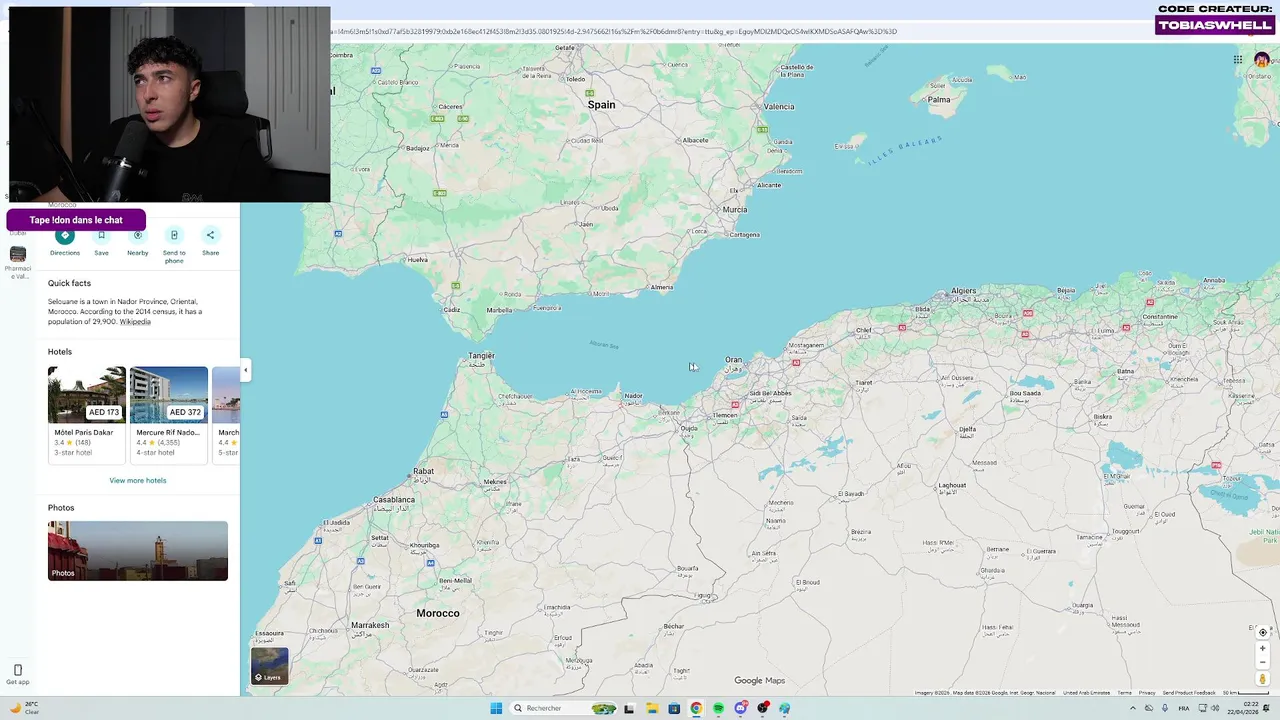Show your location on map

click(x=1262, y=632)
